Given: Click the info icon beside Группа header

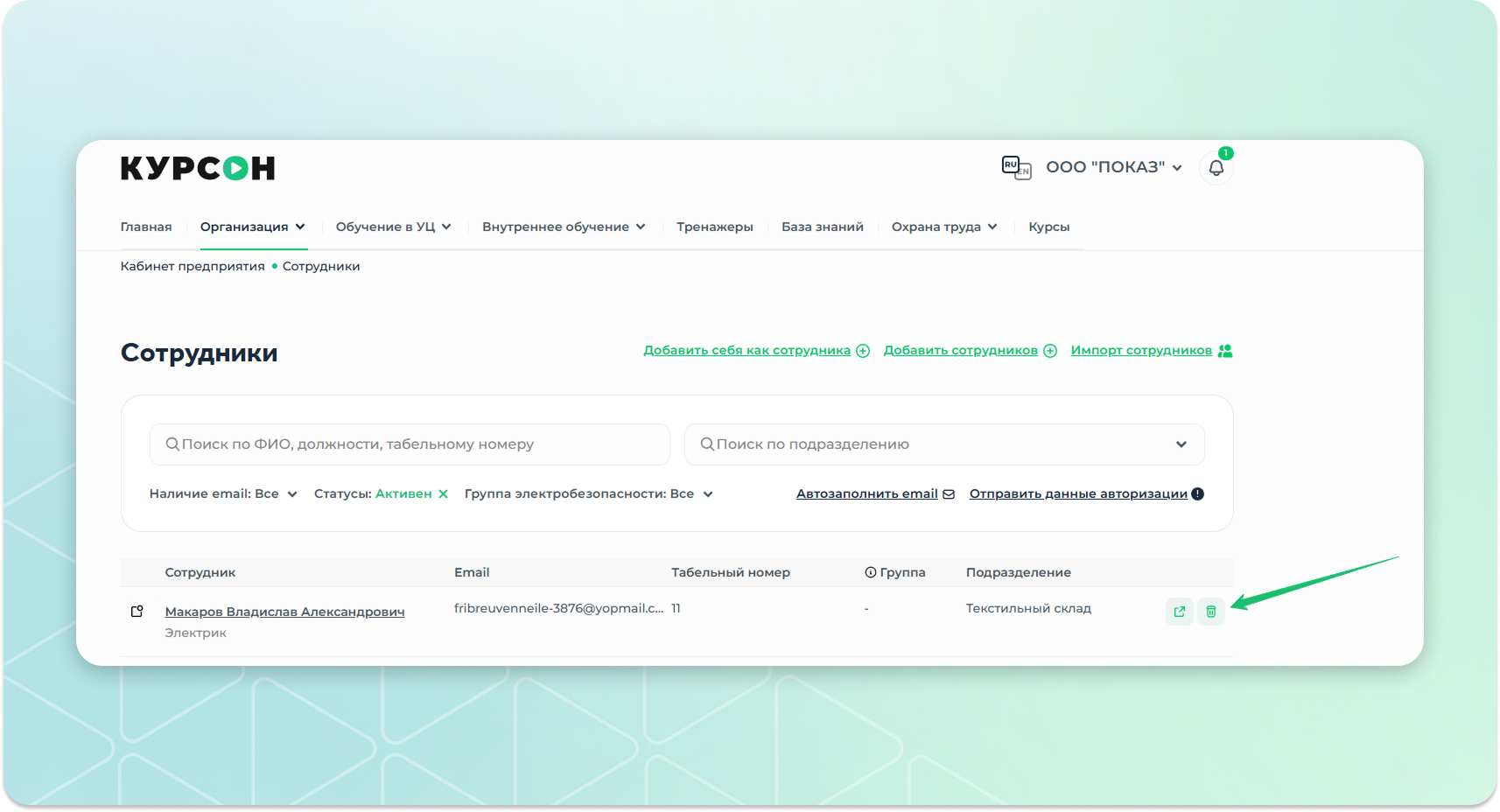Looking at the screenshot, I should tap(870, 572).
